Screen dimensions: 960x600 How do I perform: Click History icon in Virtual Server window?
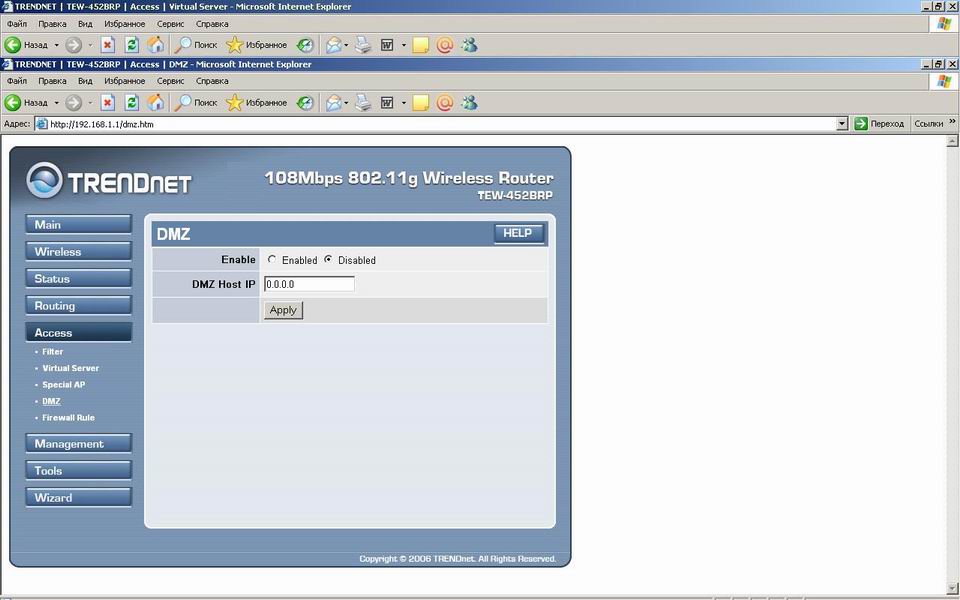coord(304,45)
